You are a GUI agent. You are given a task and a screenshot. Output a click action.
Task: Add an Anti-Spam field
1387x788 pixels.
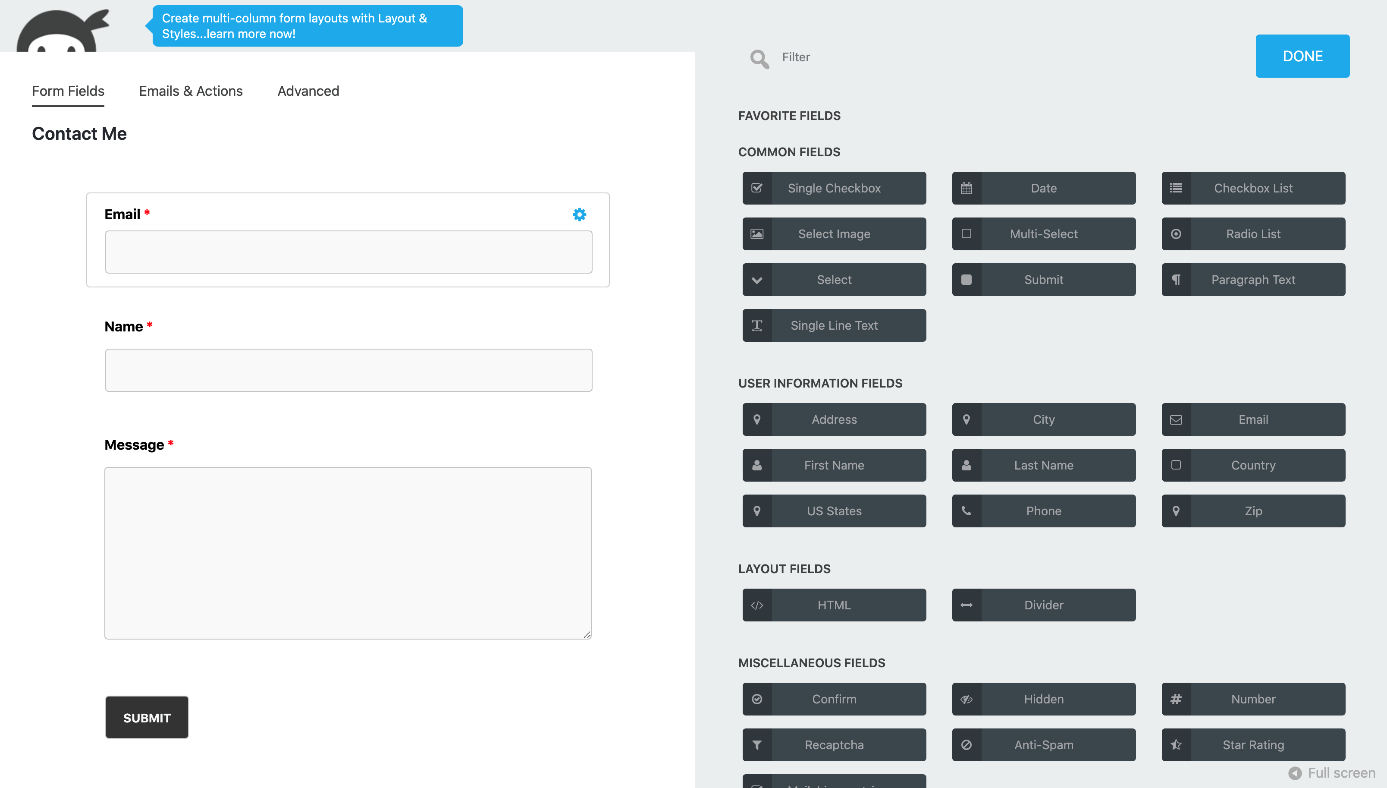(1043, 745)
